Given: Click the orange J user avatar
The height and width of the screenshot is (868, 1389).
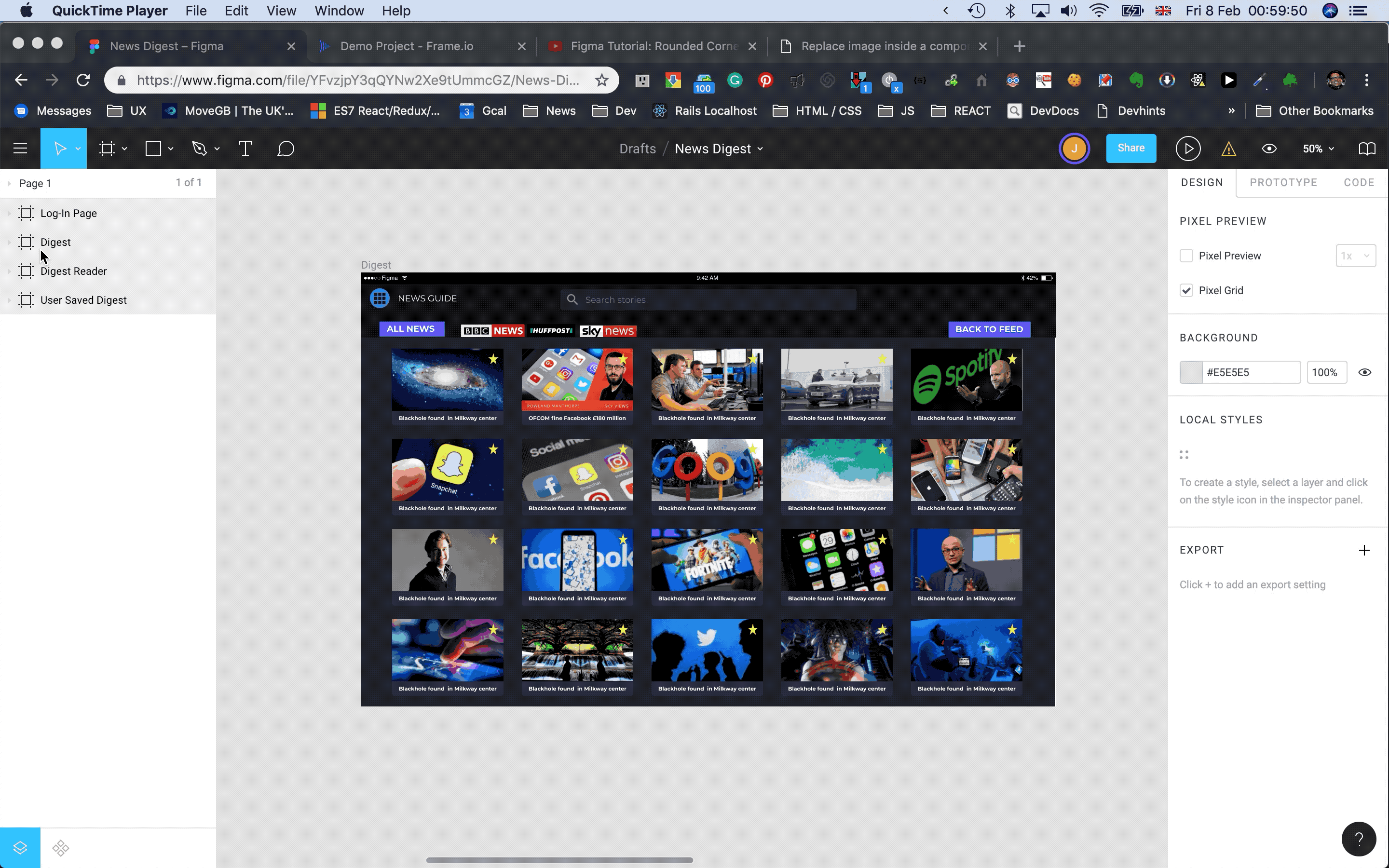Looking at the screenshot, I should coord(1074,149).
